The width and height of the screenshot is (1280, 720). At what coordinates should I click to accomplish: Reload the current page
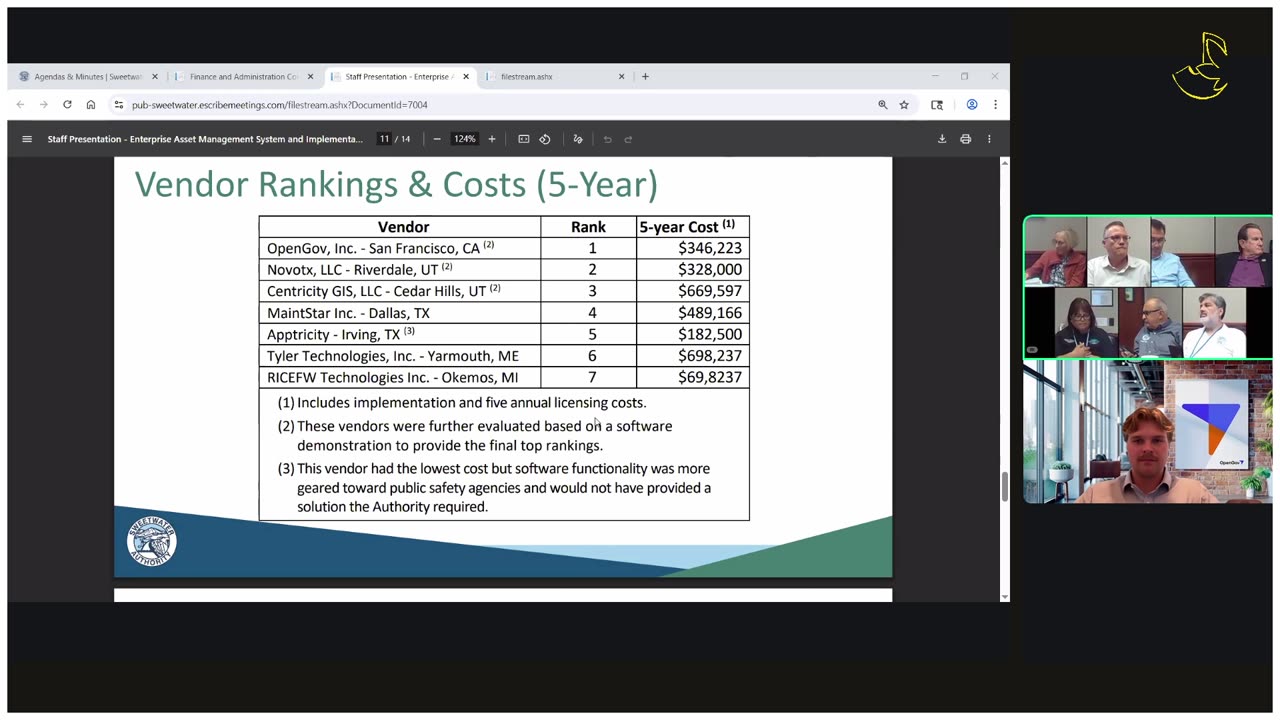tap(67, 104)
